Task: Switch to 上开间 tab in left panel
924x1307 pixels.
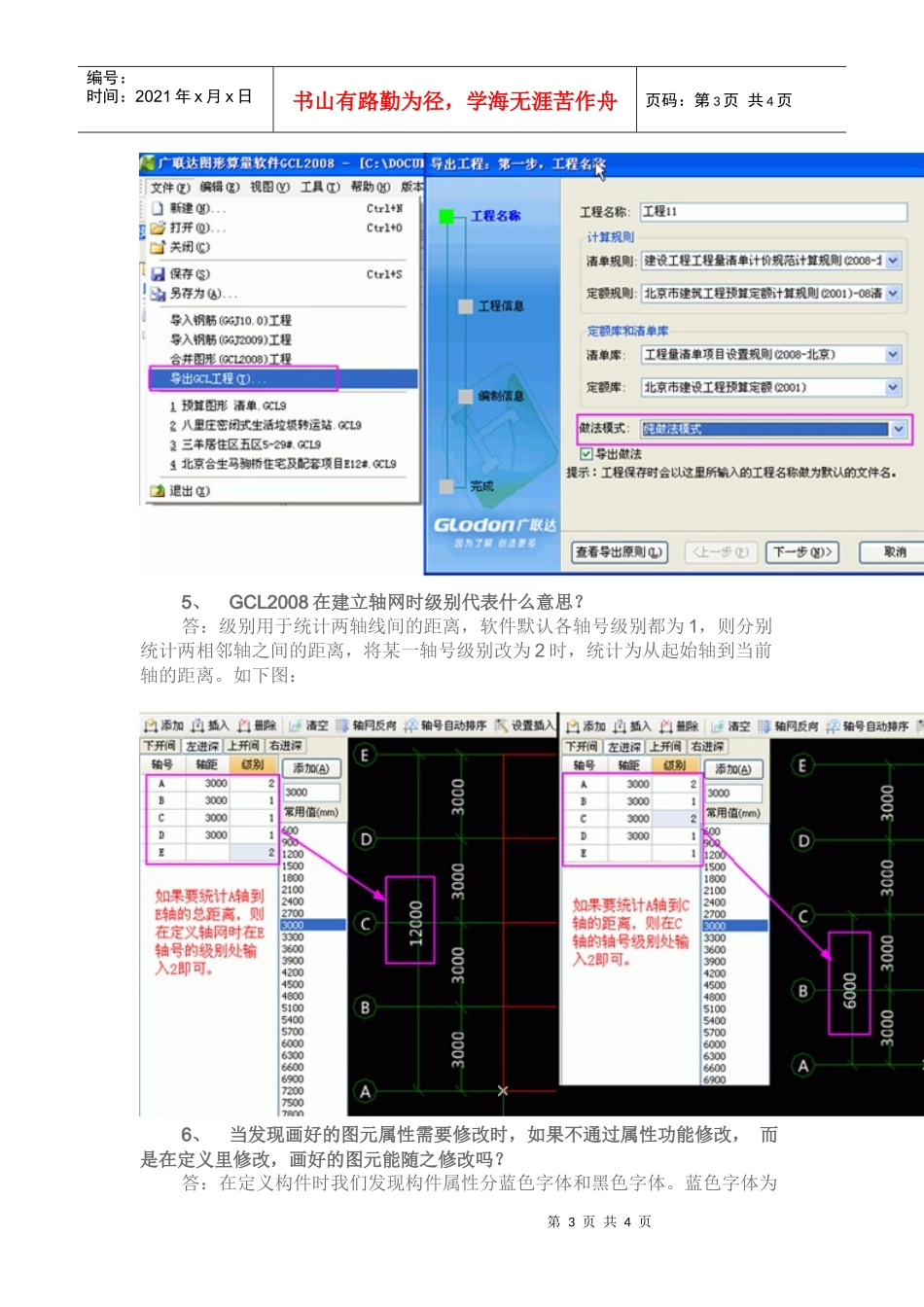Action: click(x=243, y=746)
